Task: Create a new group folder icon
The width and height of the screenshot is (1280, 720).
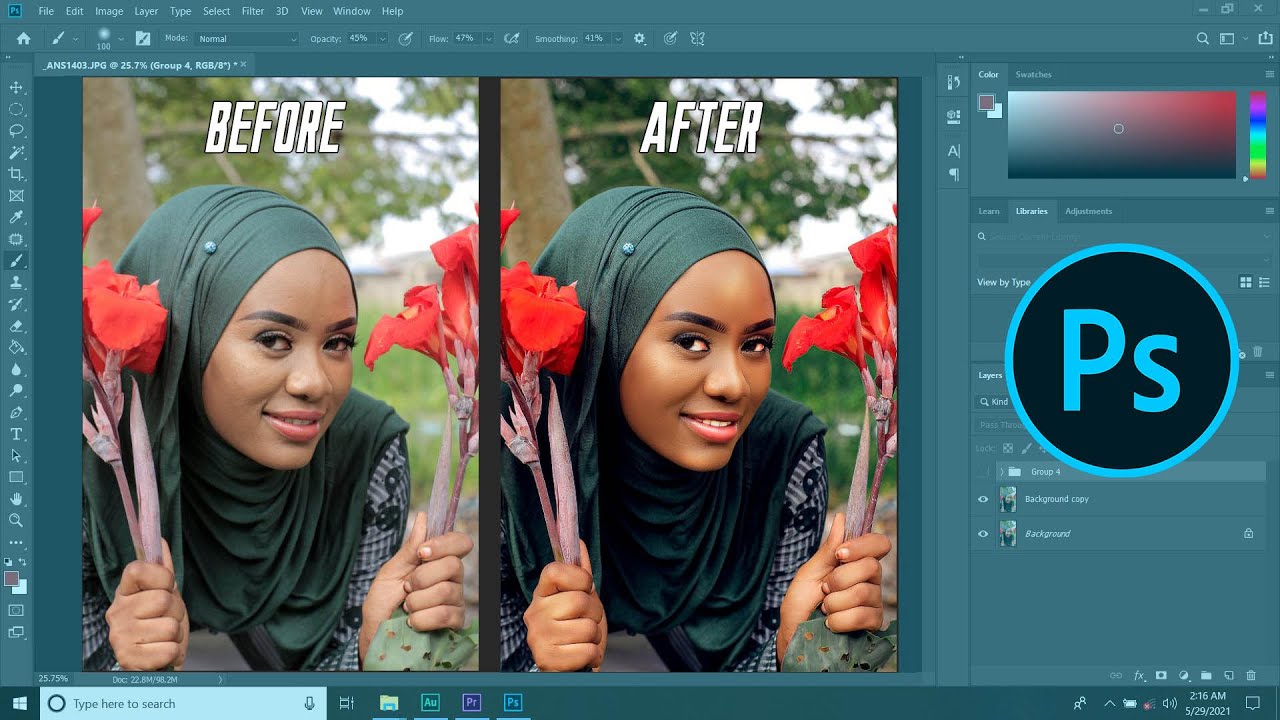Action: tap(1206, 676)
